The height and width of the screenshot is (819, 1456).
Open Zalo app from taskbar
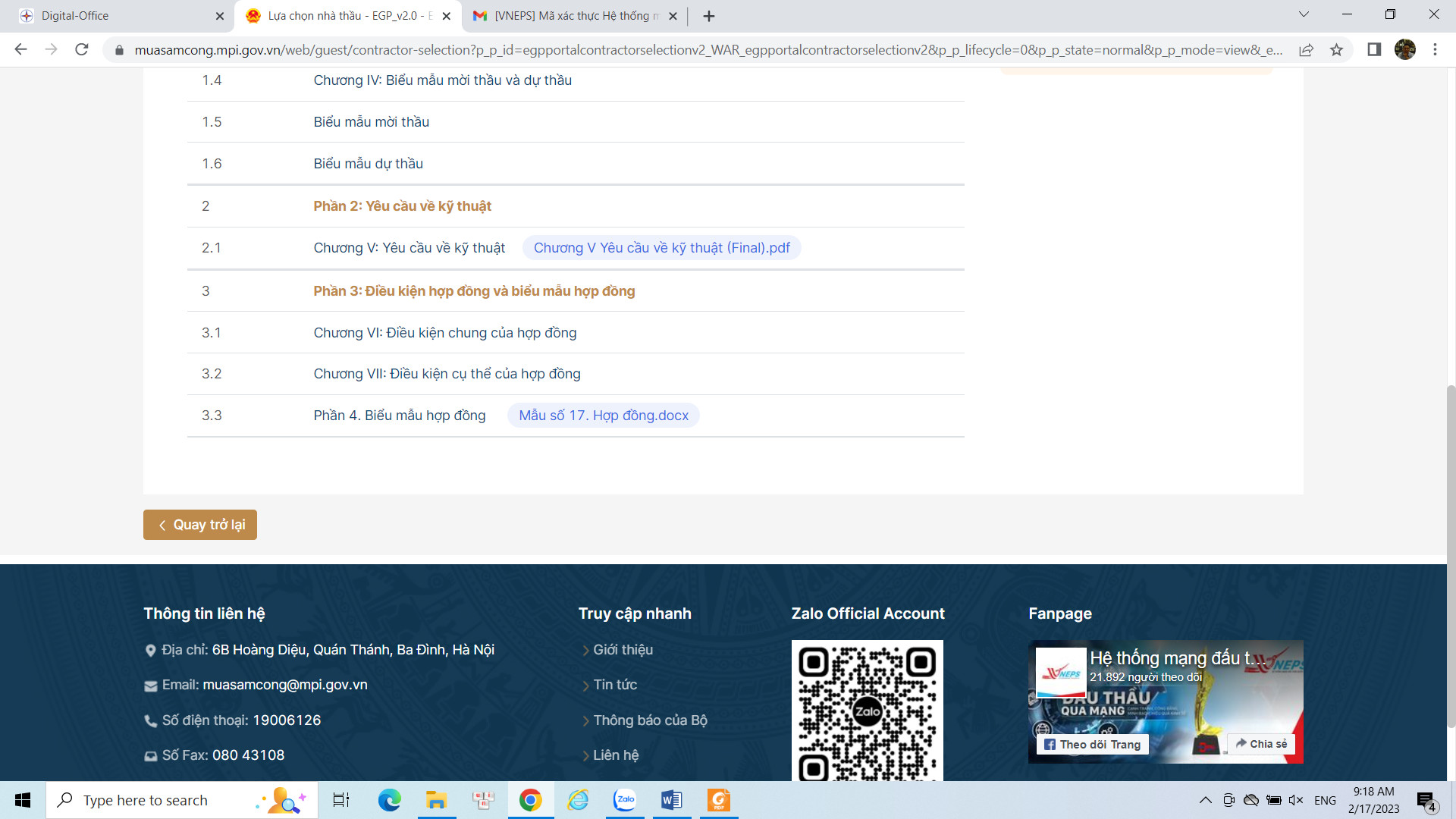coord(625,800)
